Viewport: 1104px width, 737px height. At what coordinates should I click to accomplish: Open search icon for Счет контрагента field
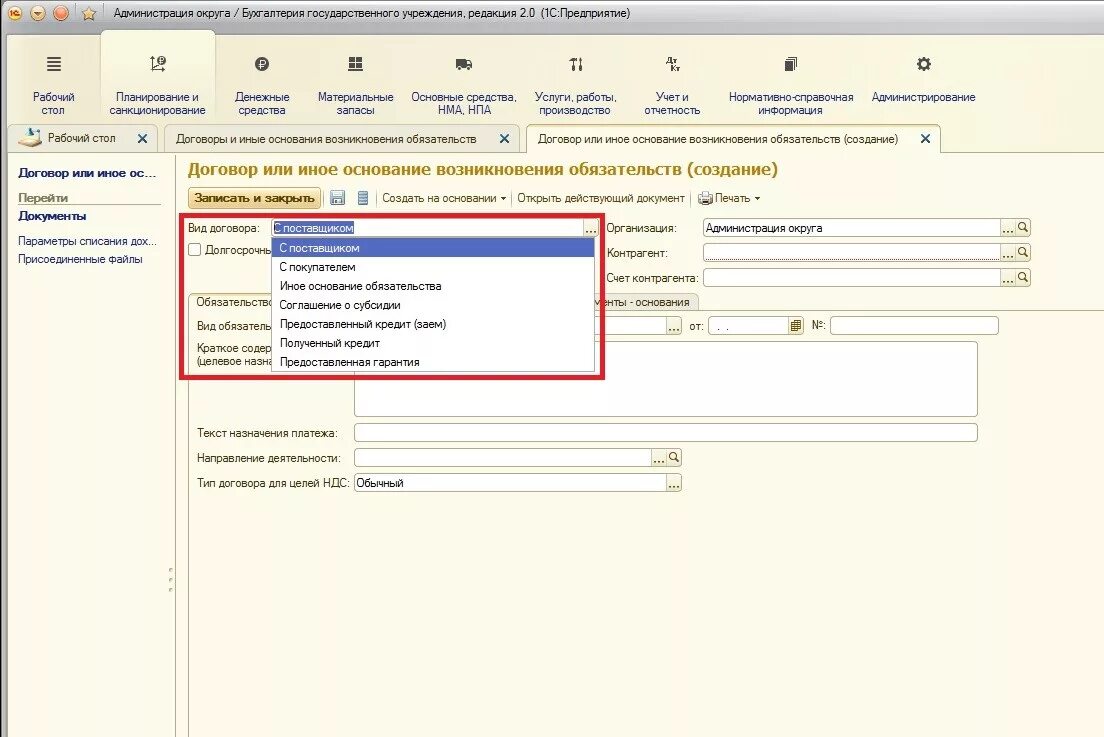[1023, 277]
